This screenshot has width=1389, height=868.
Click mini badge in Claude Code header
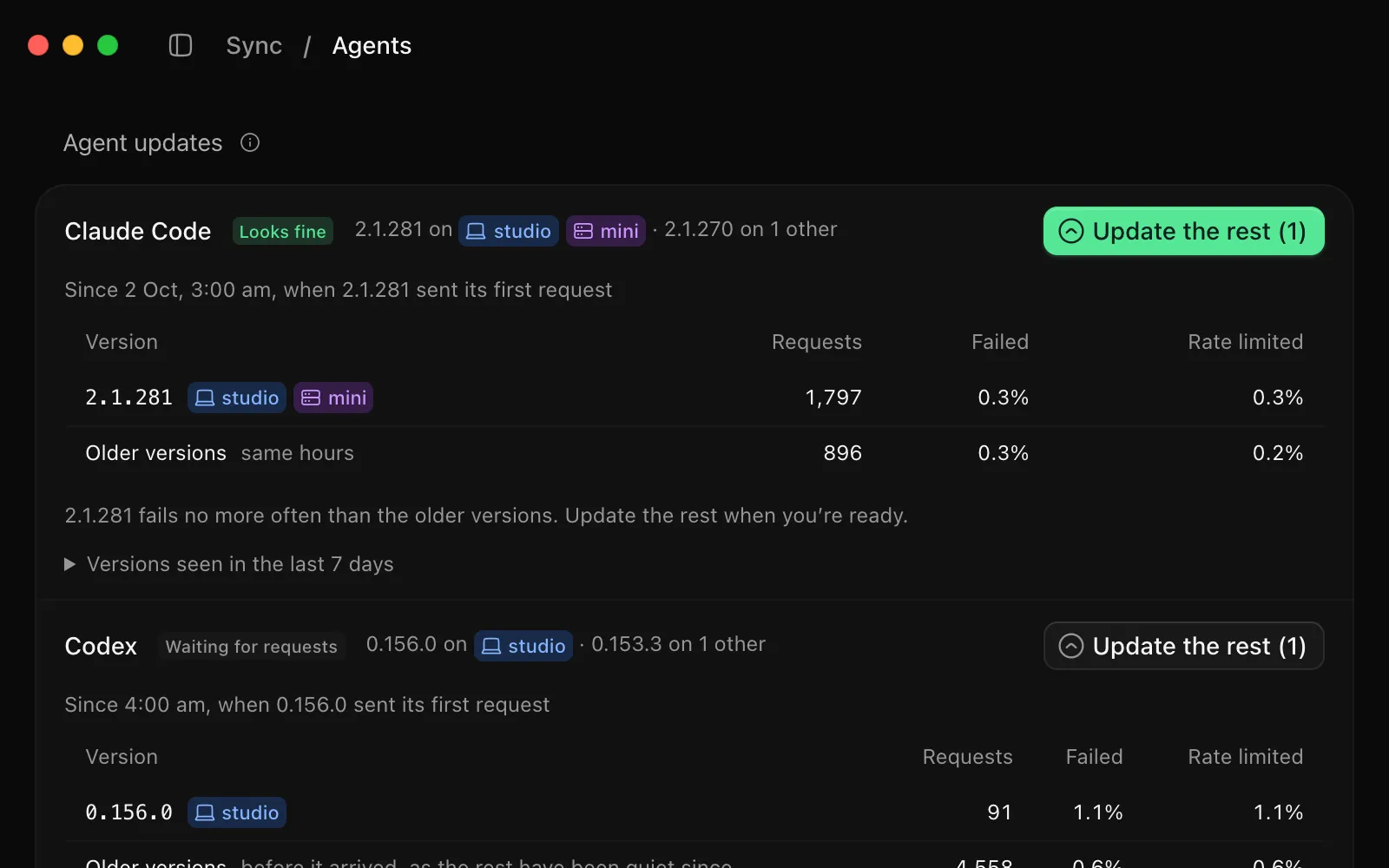tap(606, 231)
